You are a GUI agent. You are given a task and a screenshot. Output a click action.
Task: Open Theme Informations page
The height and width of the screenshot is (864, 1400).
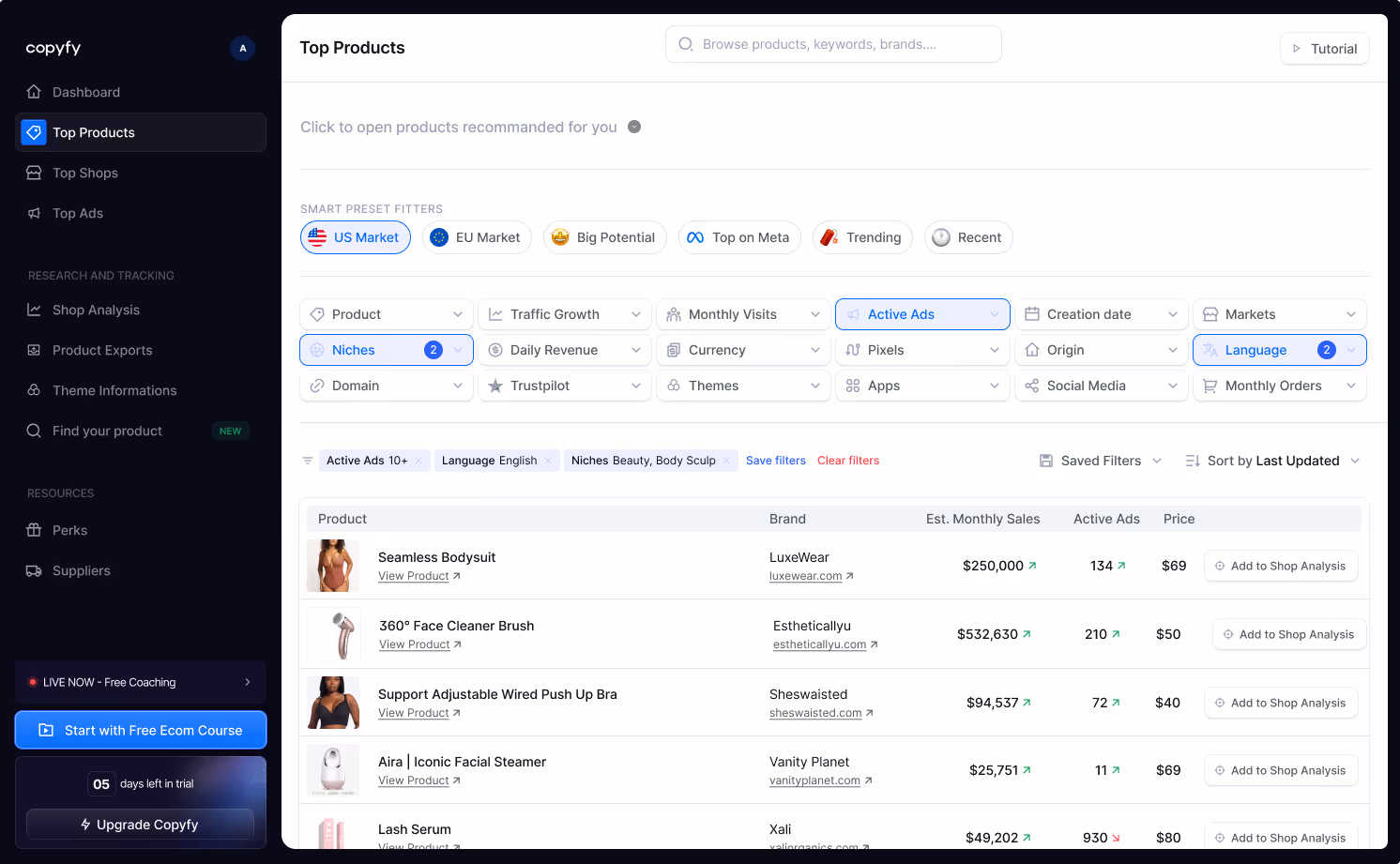point(141,390)
